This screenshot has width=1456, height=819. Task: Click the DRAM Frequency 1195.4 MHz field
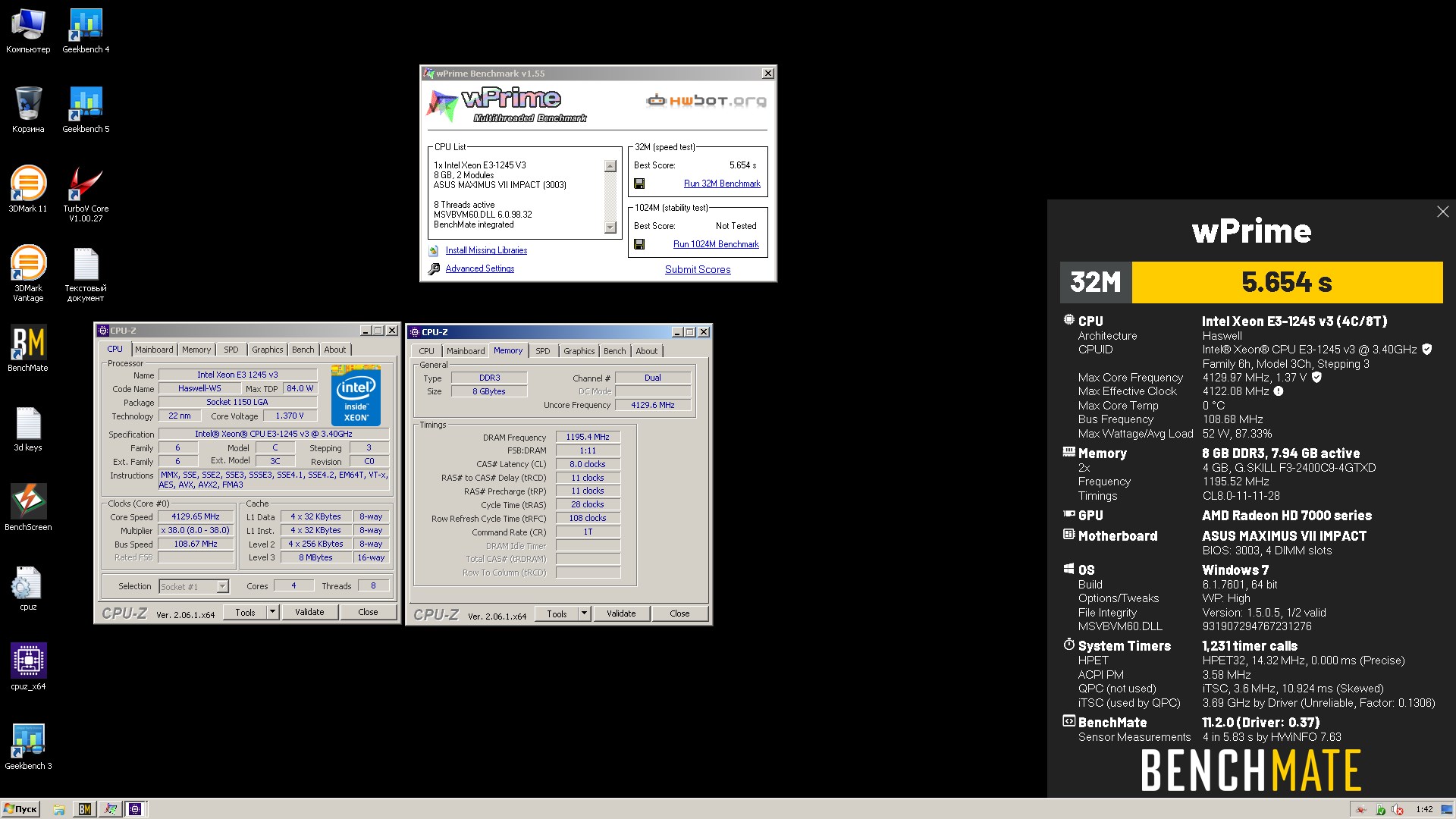[588, 437]
